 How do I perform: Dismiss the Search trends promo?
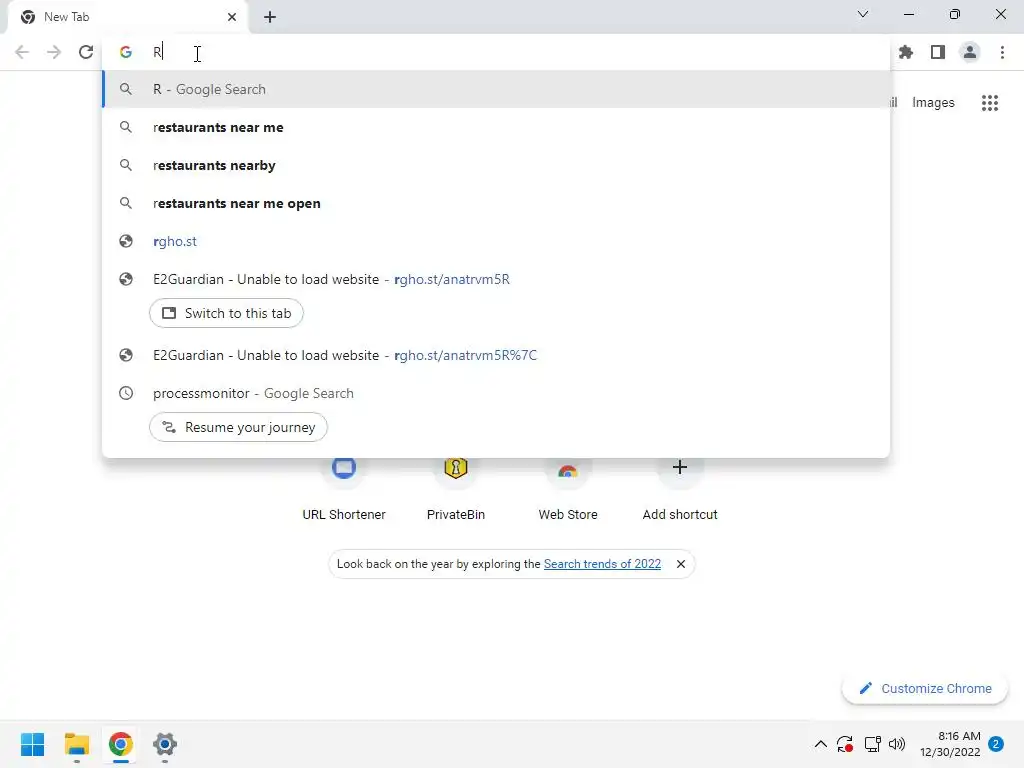(680, 564)
